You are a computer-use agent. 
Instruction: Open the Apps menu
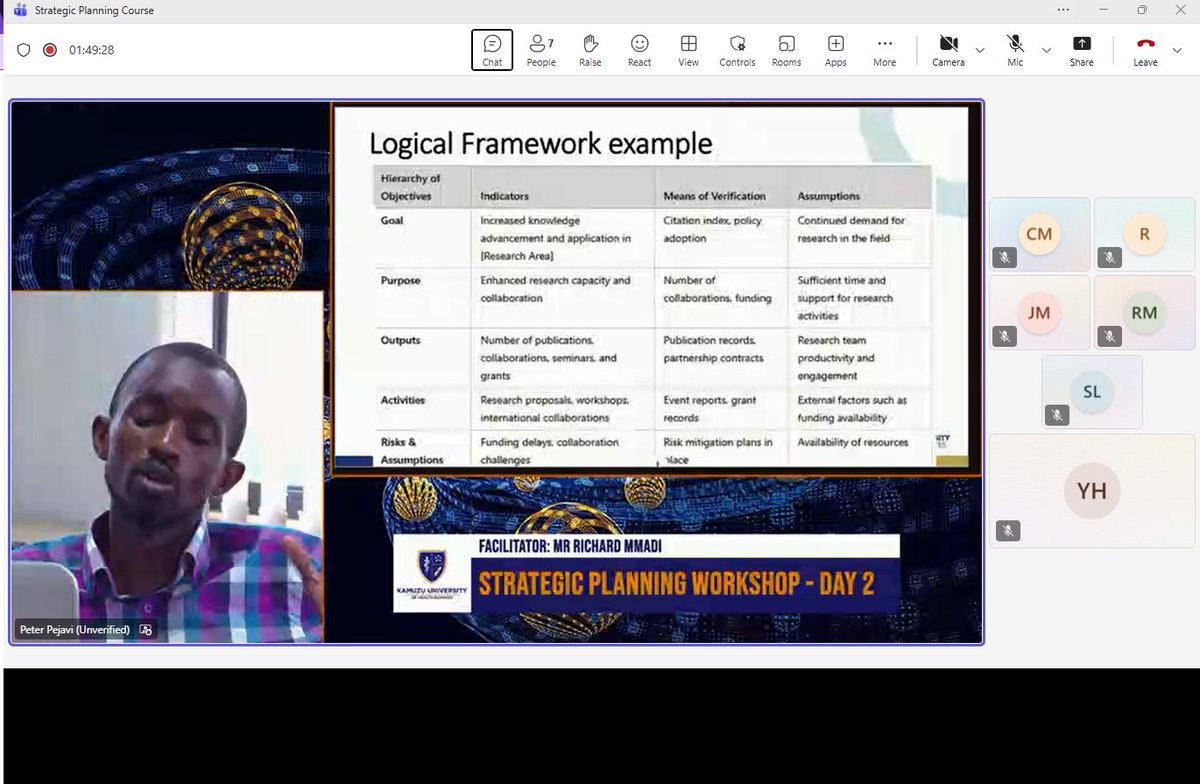pos(835,50)
